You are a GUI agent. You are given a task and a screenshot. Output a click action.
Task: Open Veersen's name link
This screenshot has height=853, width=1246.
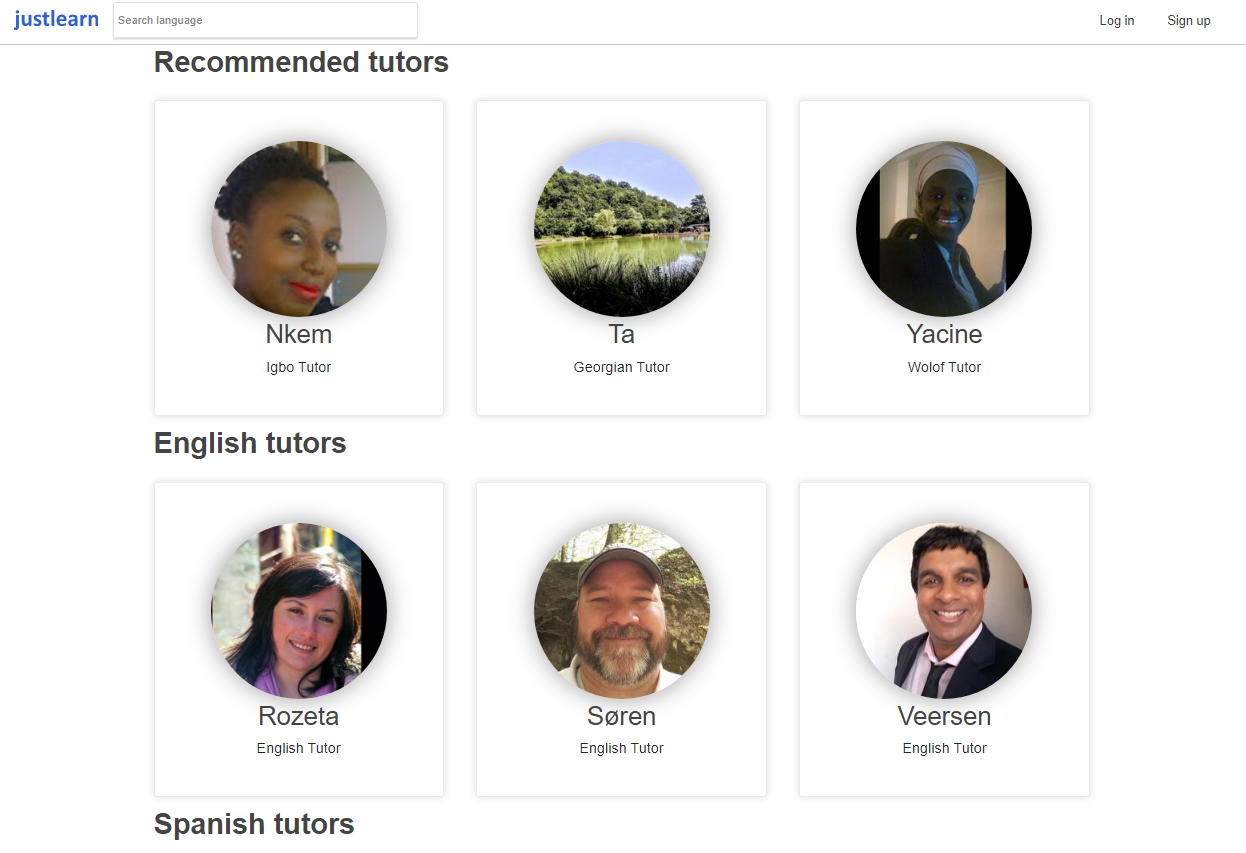coord(944,716)
